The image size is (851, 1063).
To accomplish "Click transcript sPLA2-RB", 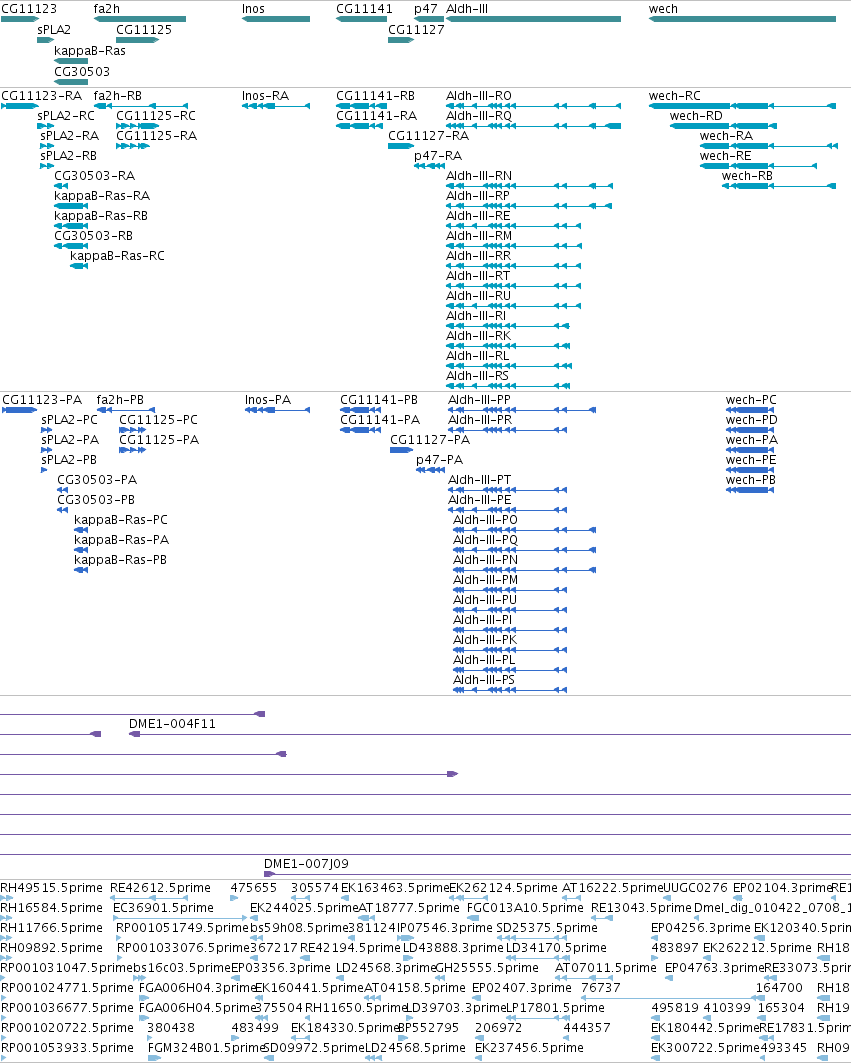I will coord(68,156).
